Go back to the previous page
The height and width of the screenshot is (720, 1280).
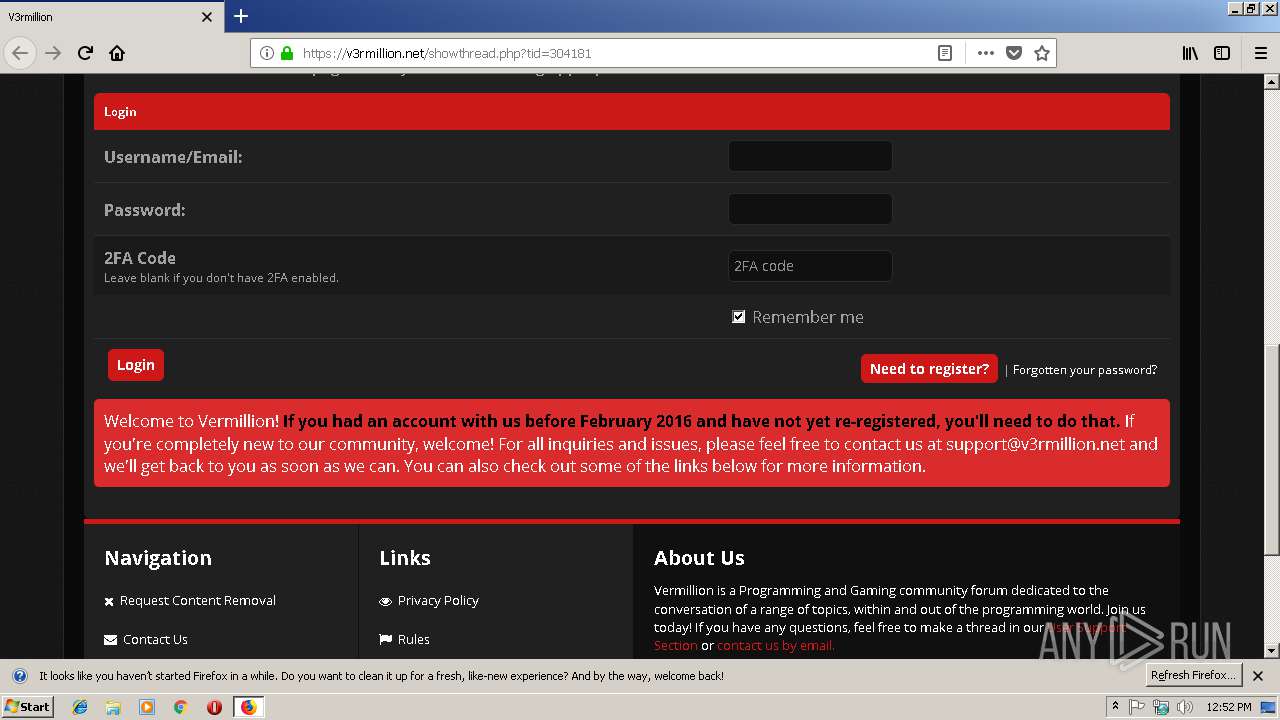click(x=20, y=53)
